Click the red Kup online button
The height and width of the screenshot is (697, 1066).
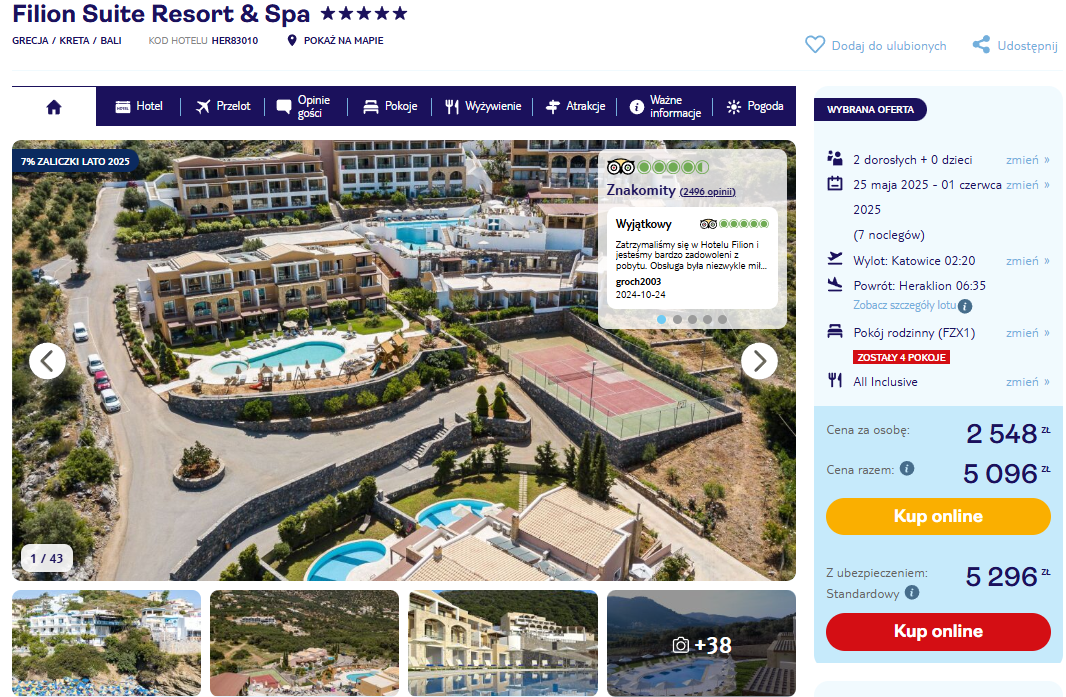pyautogui.click(x=938, y=632)
